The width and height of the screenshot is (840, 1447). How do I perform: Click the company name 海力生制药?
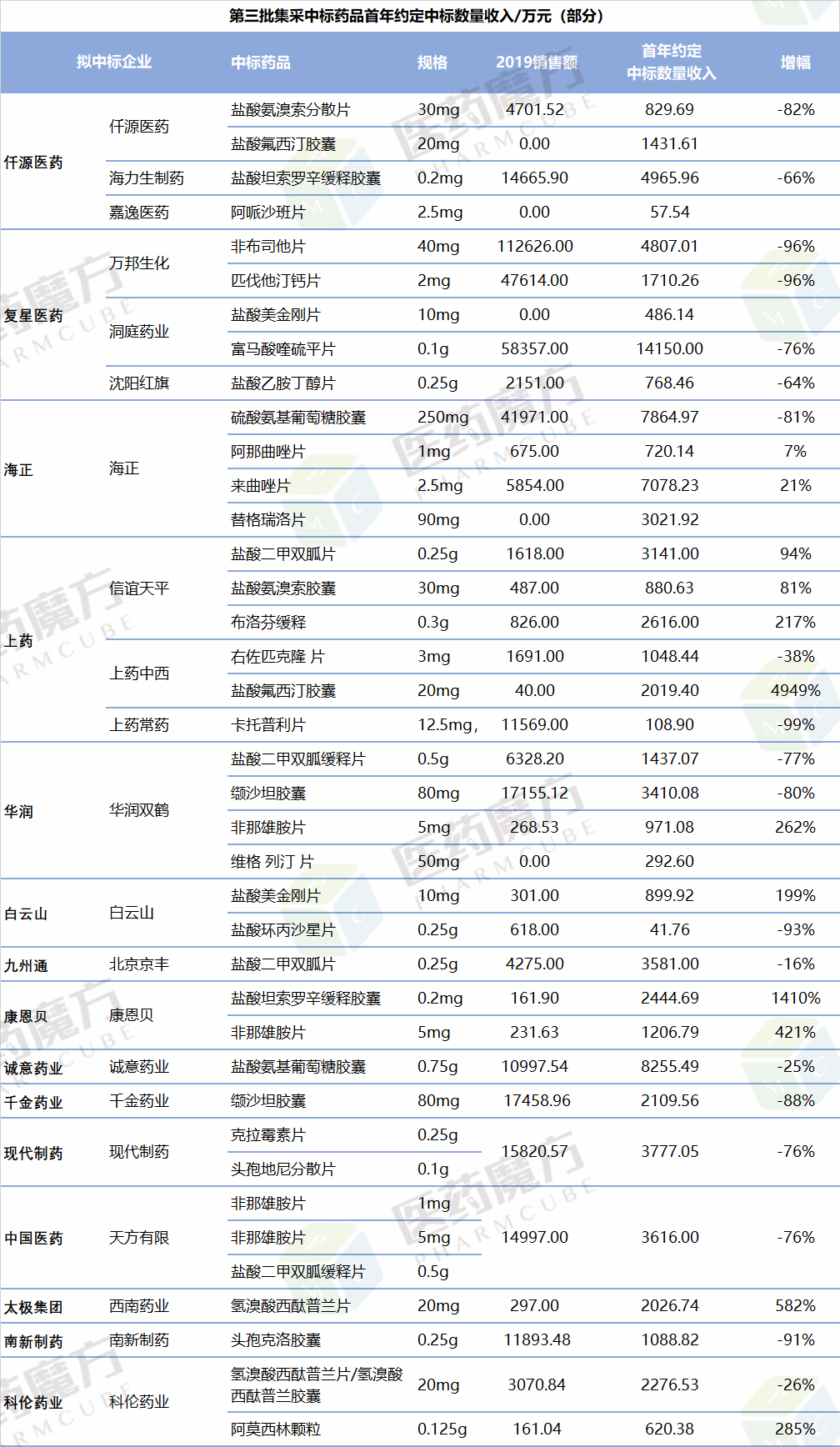tap(147, 178)
